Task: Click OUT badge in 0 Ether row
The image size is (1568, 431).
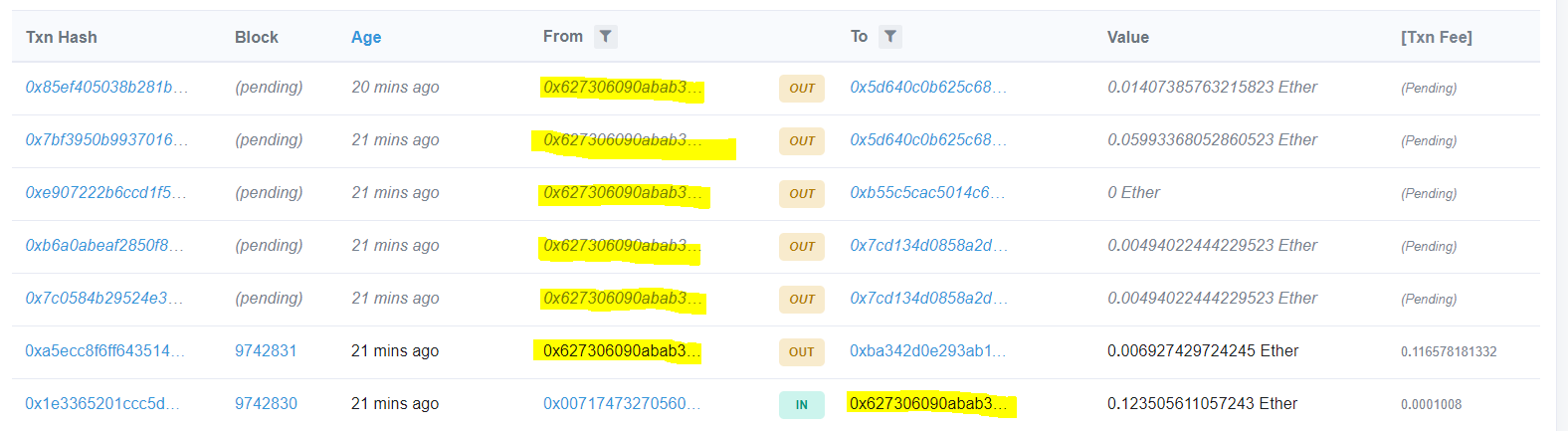Action: point(802,194)
